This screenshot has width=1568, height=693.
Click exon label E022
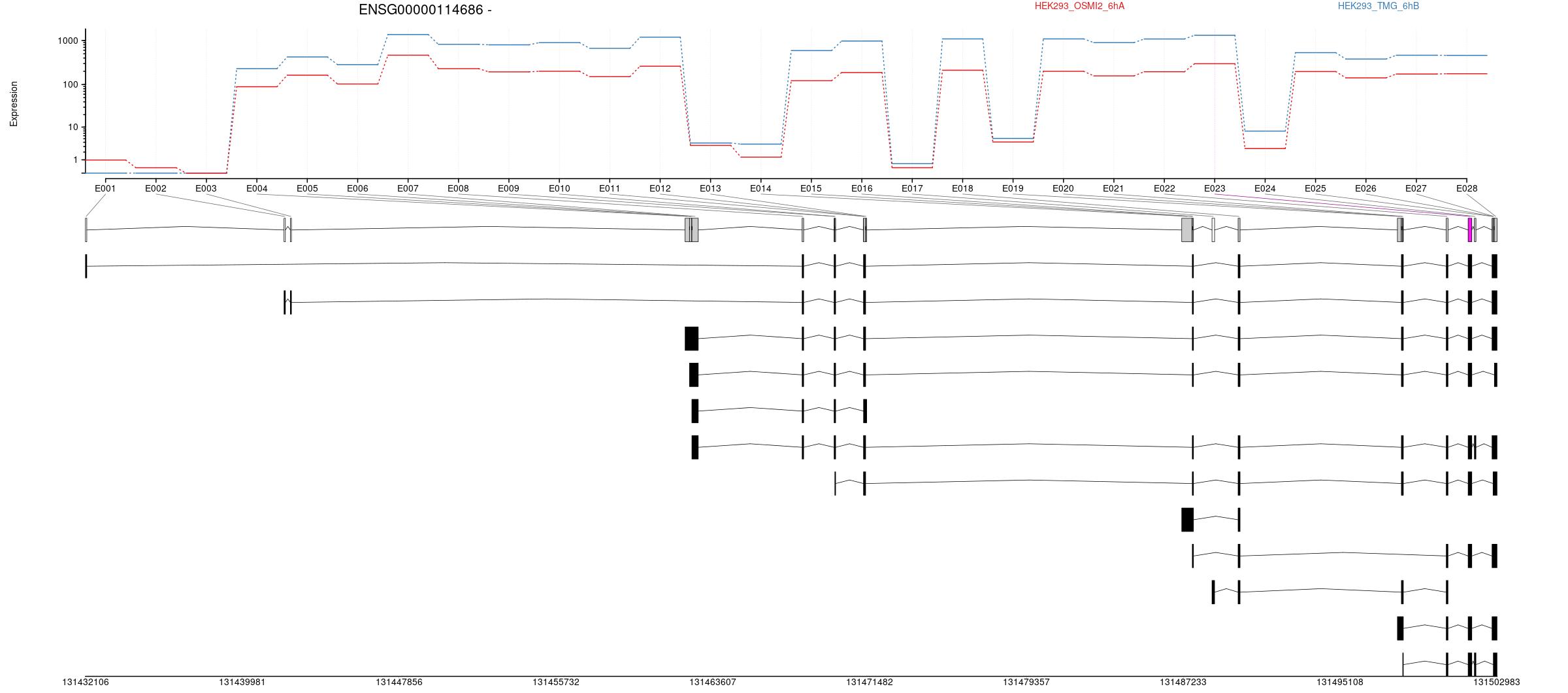(1164, 188)
